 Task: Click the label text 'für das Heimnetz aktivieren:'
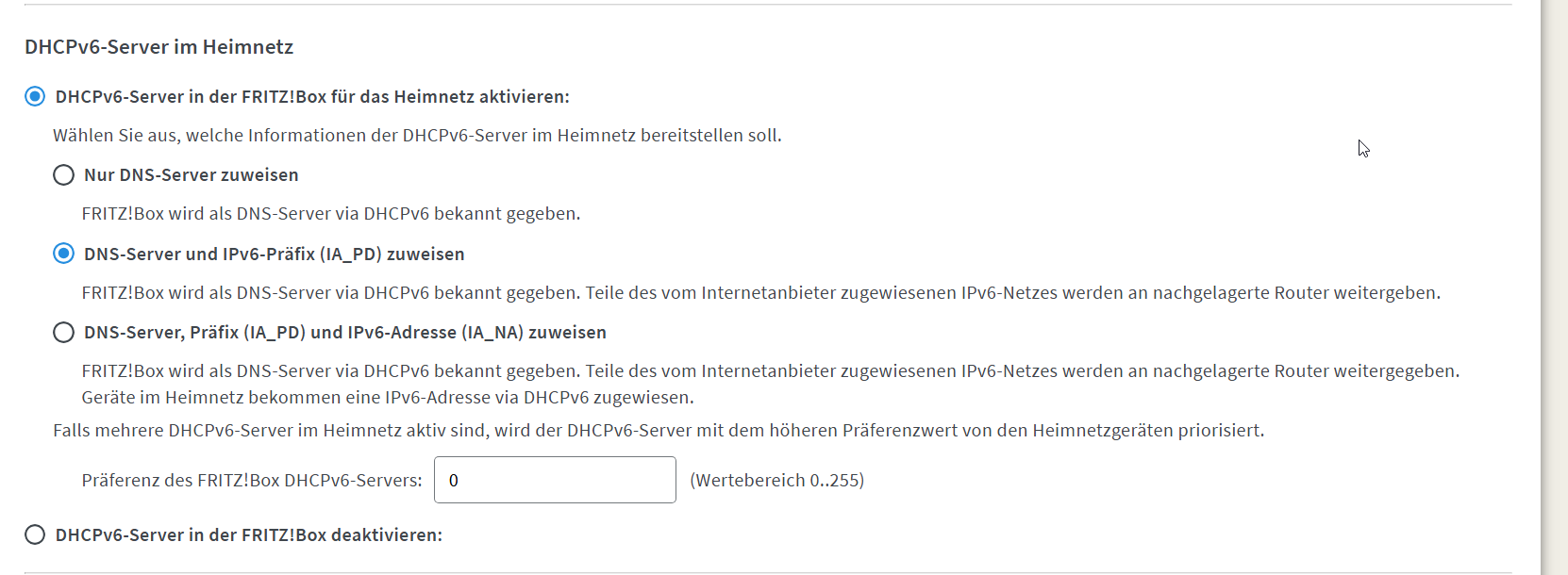311,97
